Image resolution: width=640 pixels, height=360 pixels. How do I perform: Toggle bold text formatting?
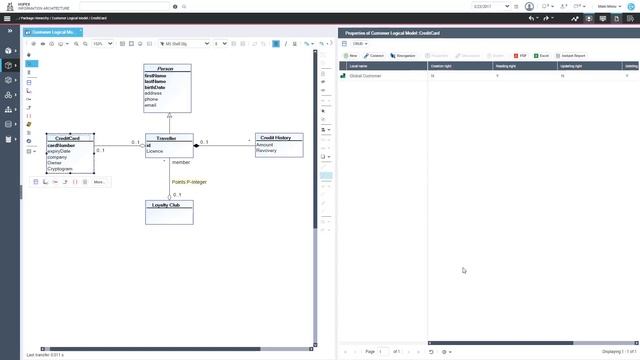(276, 44)
